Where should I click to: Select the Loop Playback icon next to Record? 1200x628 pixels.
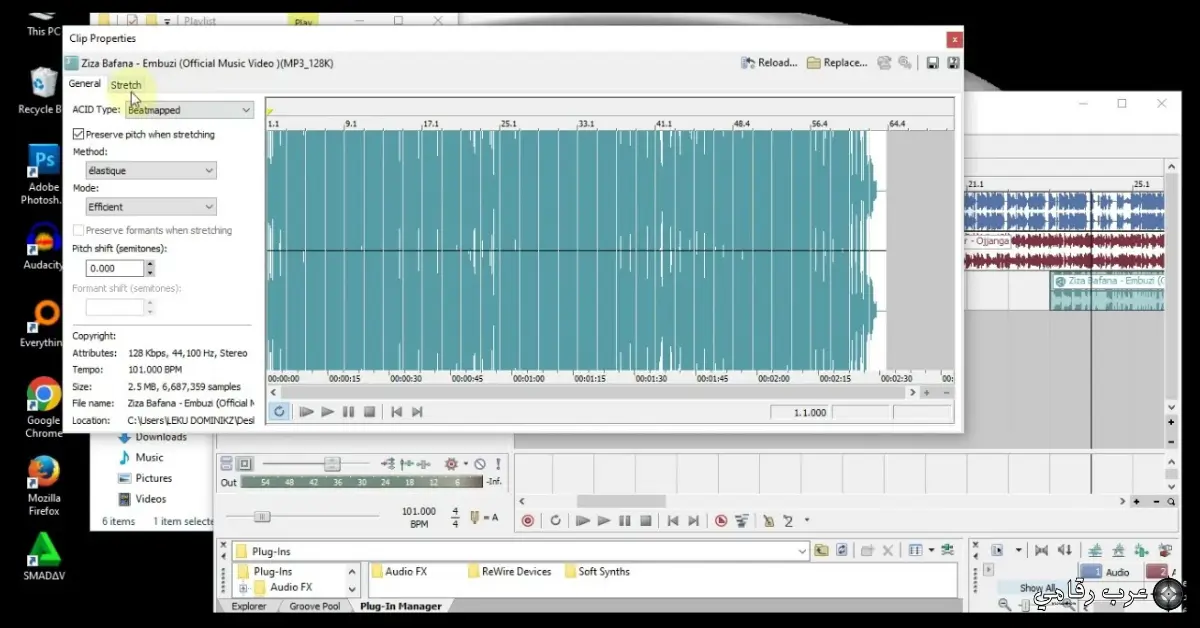(x=556, y=520)
